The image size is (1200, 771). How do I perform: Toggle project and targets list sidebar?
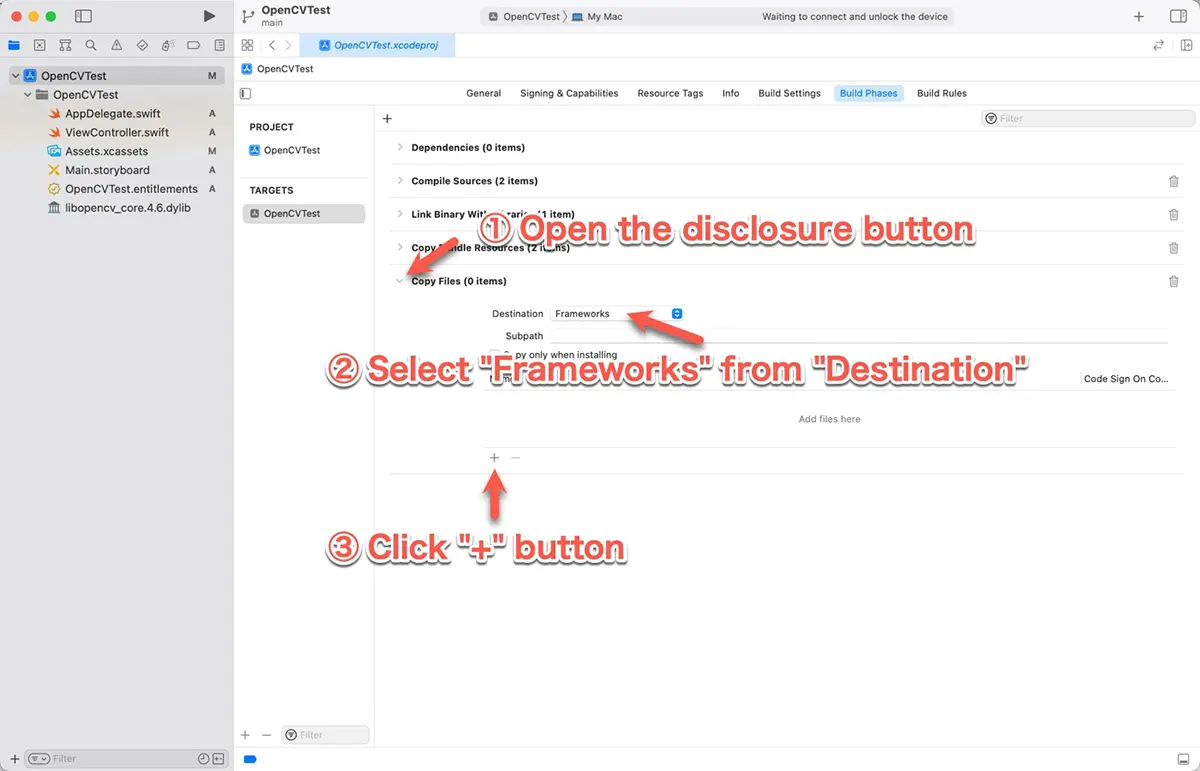click(246, 93)
